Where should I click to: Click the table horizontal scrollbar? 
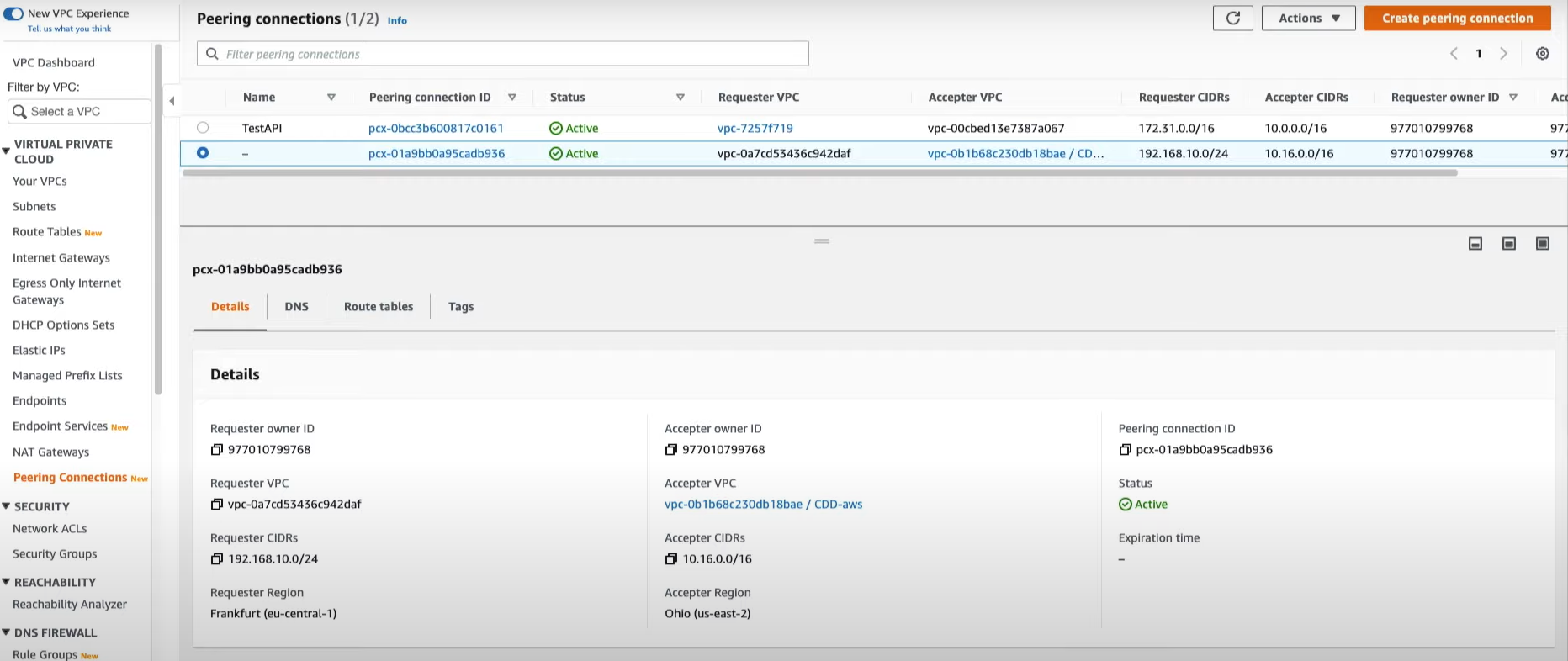click(x=820, y=173)
